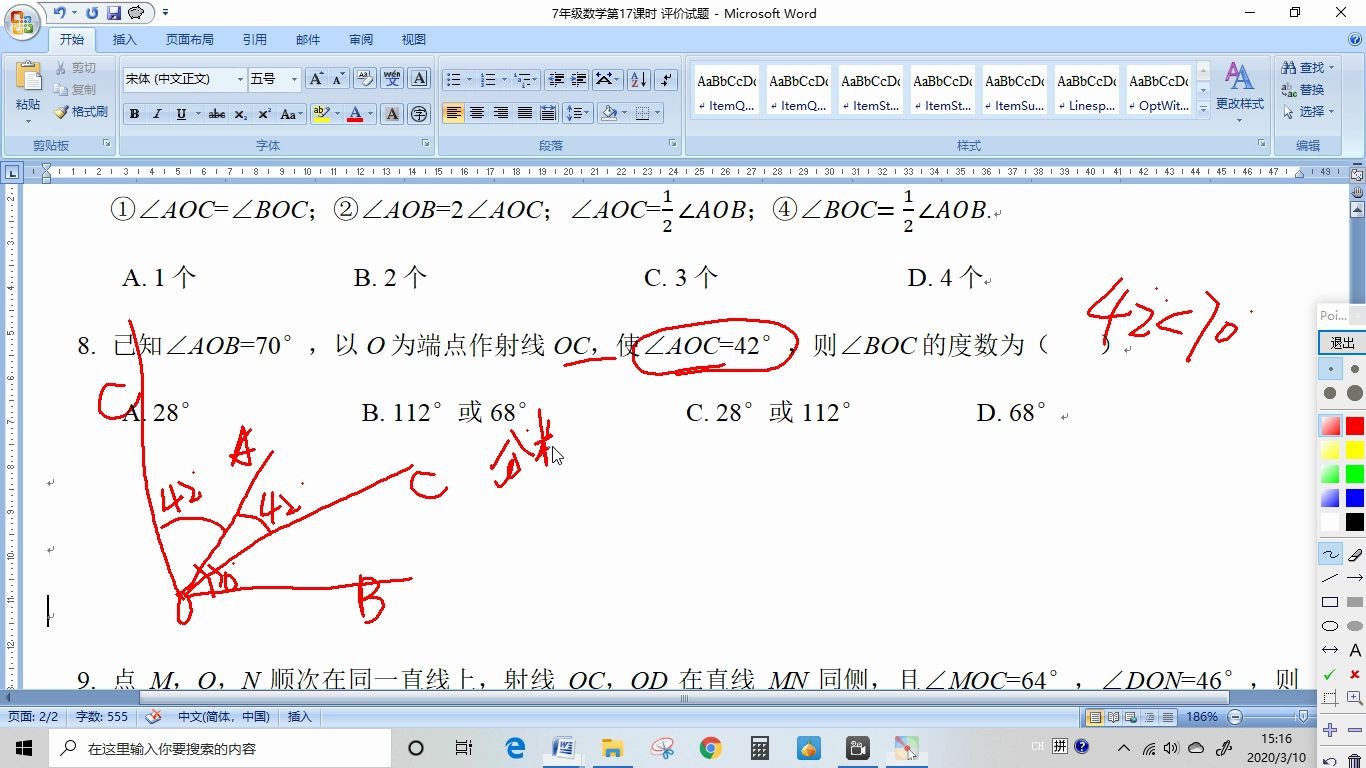Toggle center alignment

[477, 113]
